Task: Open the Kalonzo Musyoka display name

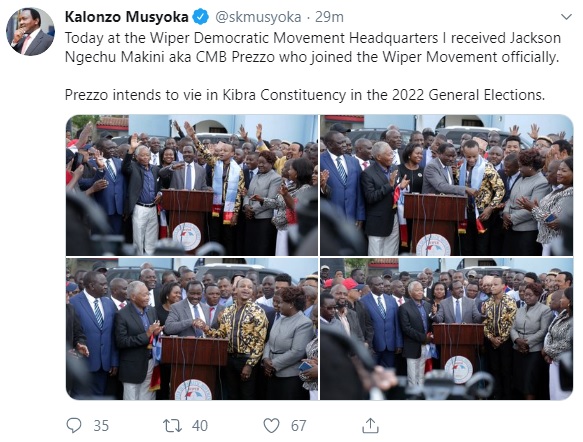Action: coord(126,17)
